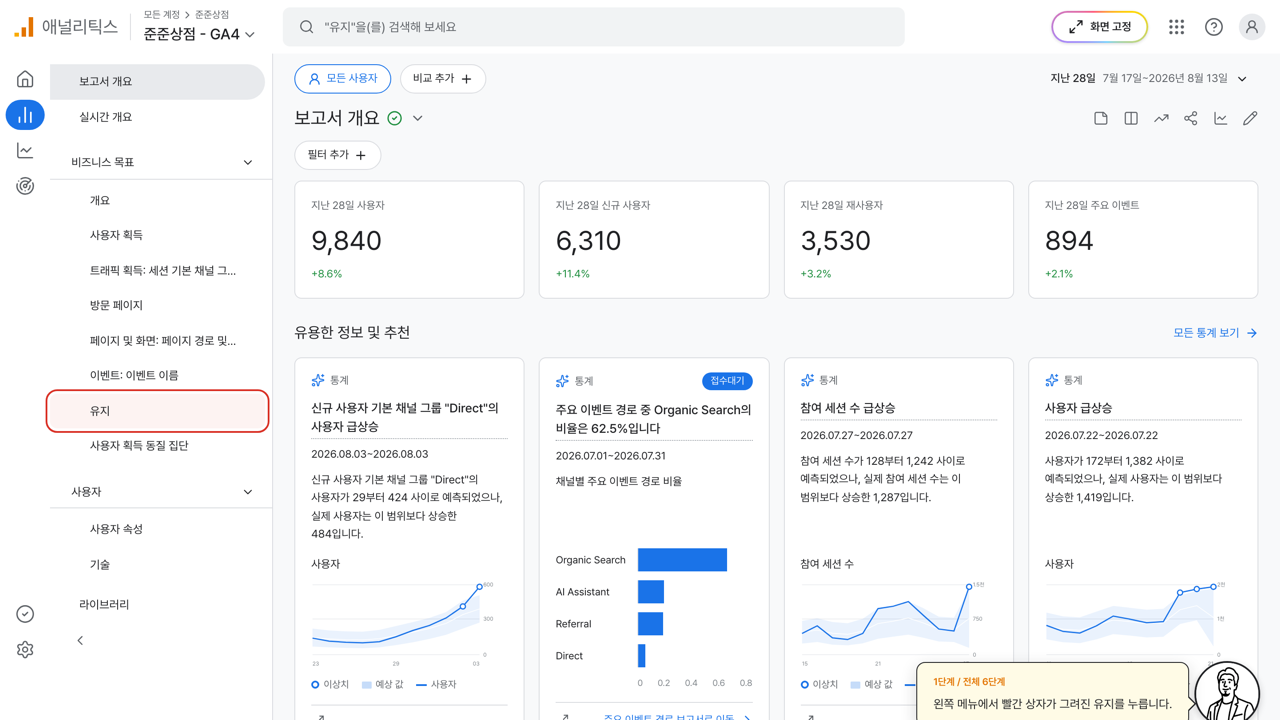Screen dimensions: 1280x720
Task: Click the compare columns icon
Action: click(1131, 118)
